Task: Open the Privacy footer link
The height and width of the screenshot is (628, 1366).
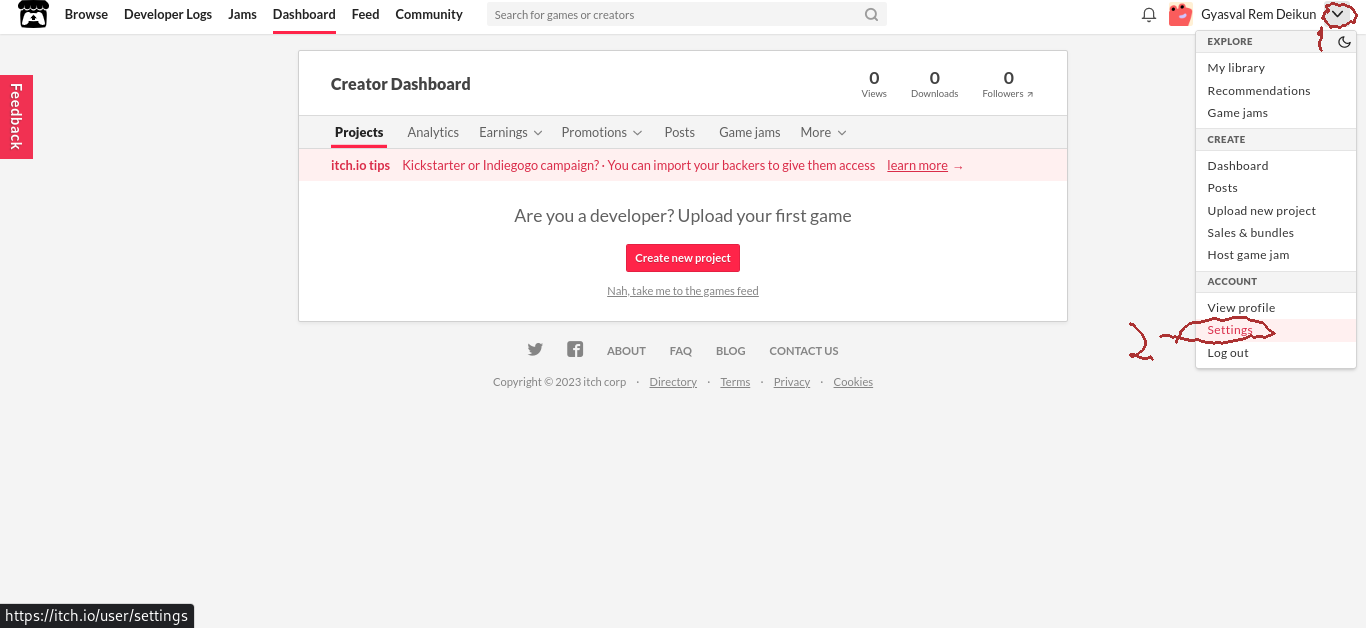Action: pyautogui.click(x=792, y=382)
